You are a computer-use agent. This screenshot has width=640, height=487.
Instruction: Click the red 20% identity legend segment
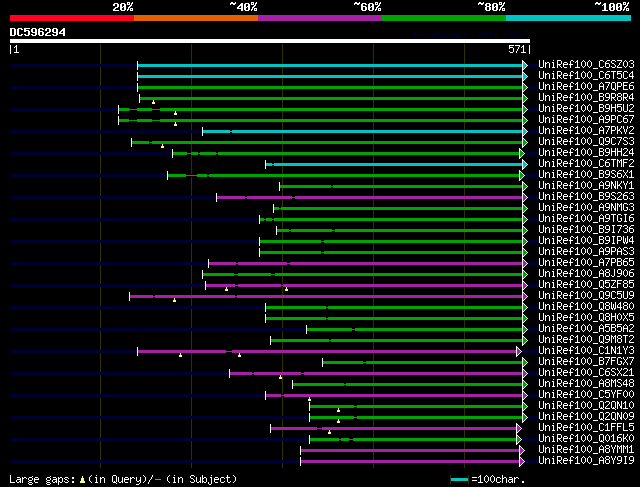[x=72, y=18]
